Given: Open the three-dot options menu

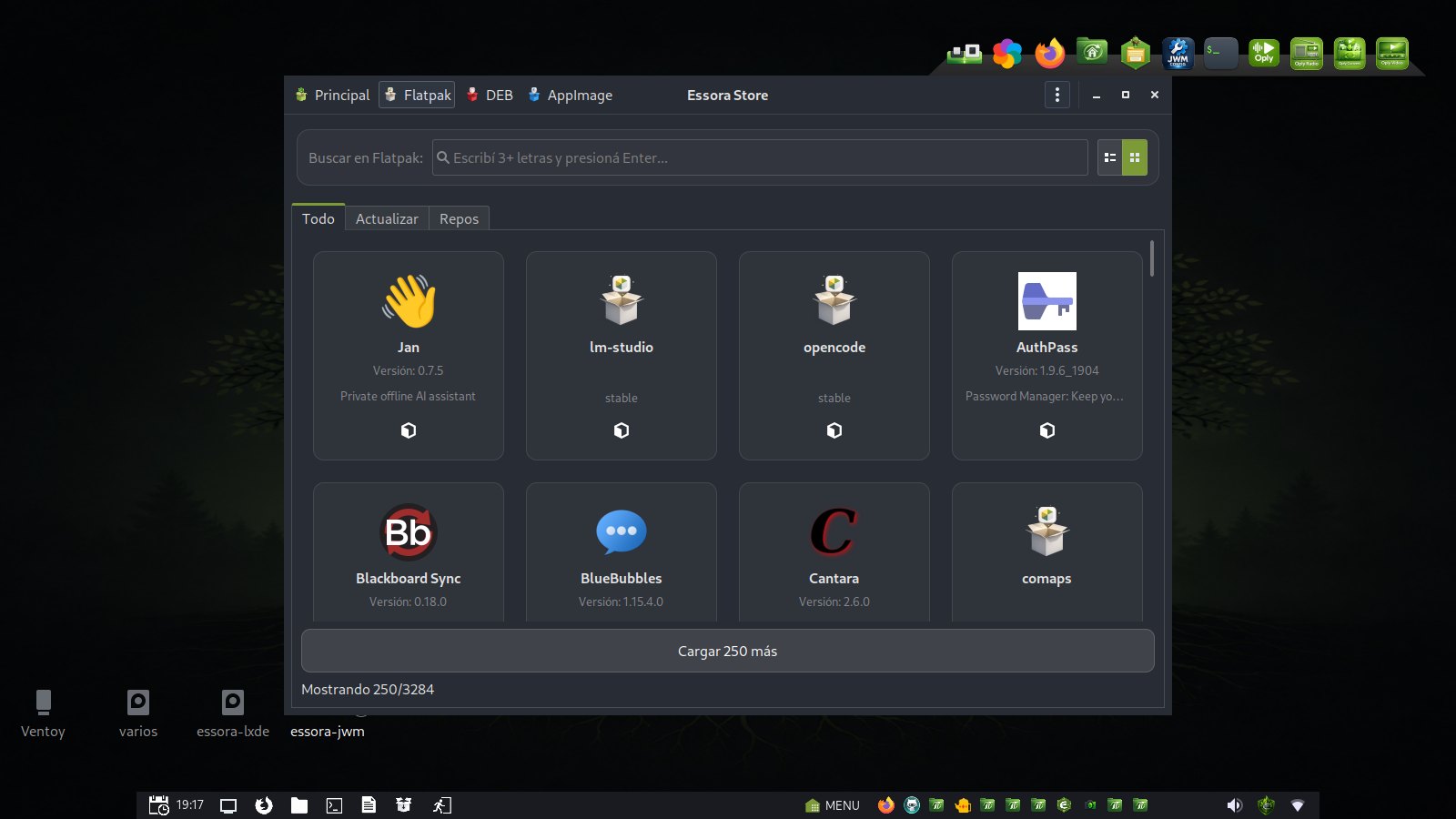Looking at the screenshot, I should point(1057,95).
